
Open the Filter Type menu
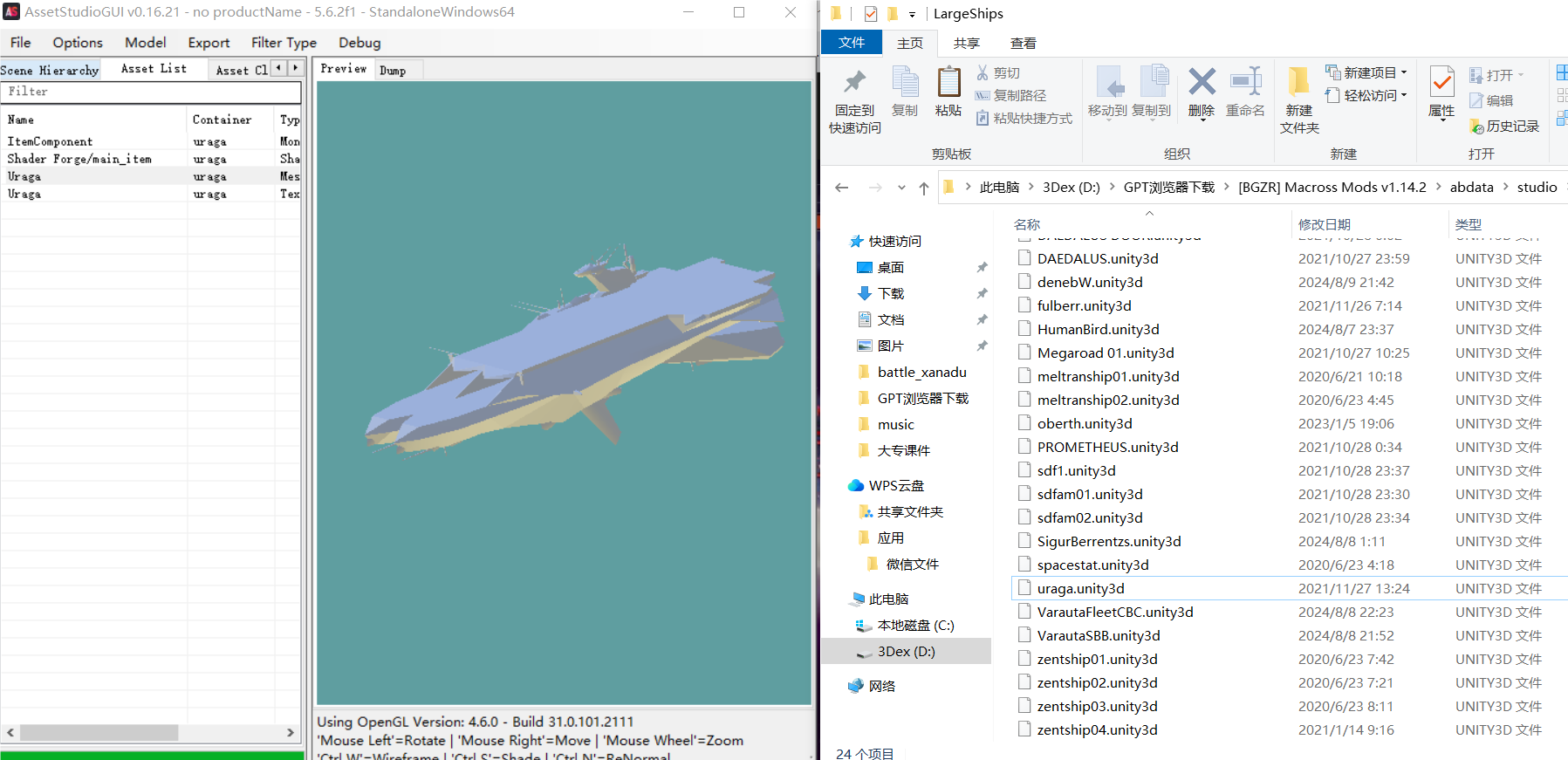pos(284,42)
